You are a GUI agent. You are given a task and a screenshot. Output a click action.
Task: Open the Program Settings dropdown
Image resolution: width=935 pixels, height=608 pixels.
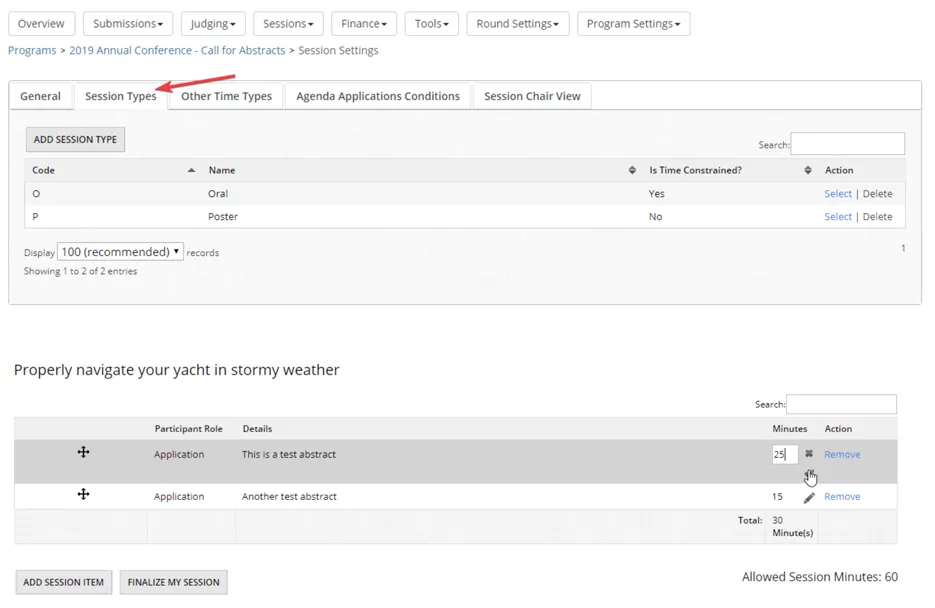point(633,24)
